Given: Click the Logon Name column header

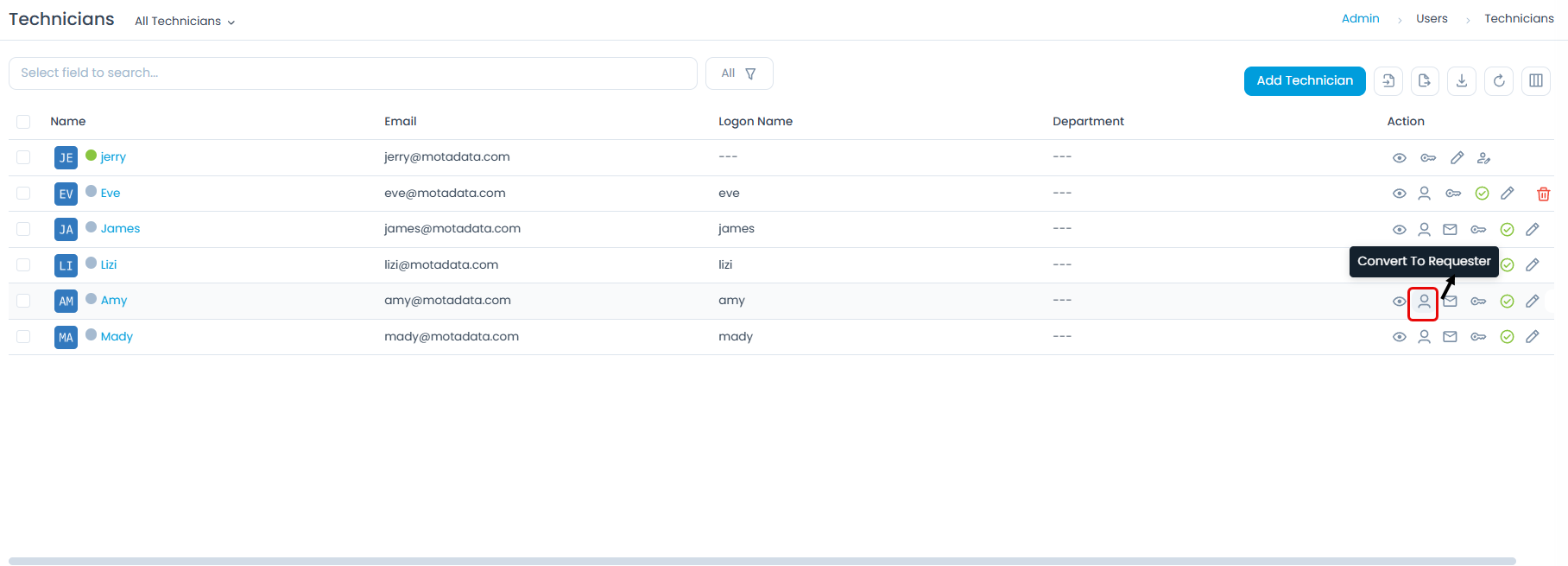Looking at the screenshot, I should tap(756, 121).
